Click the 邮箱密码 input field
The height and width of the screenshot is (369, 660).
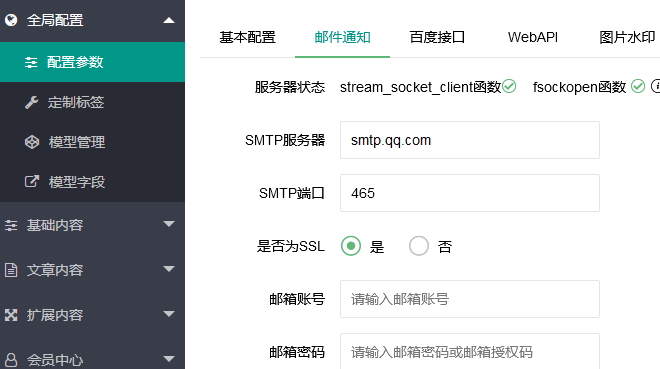(x=470, y=351)
